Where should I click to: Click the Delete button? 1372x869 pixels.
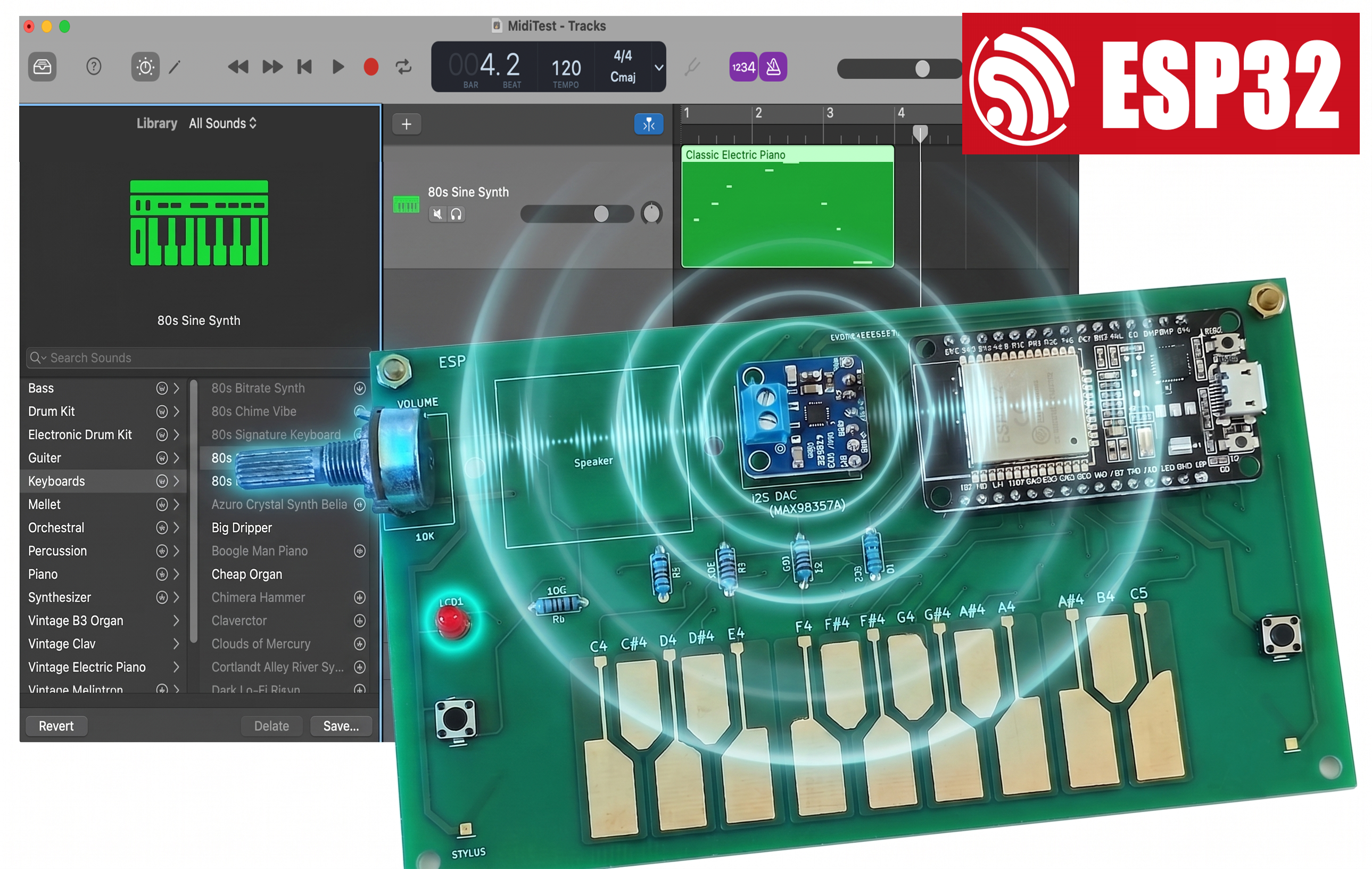point(271,726)
